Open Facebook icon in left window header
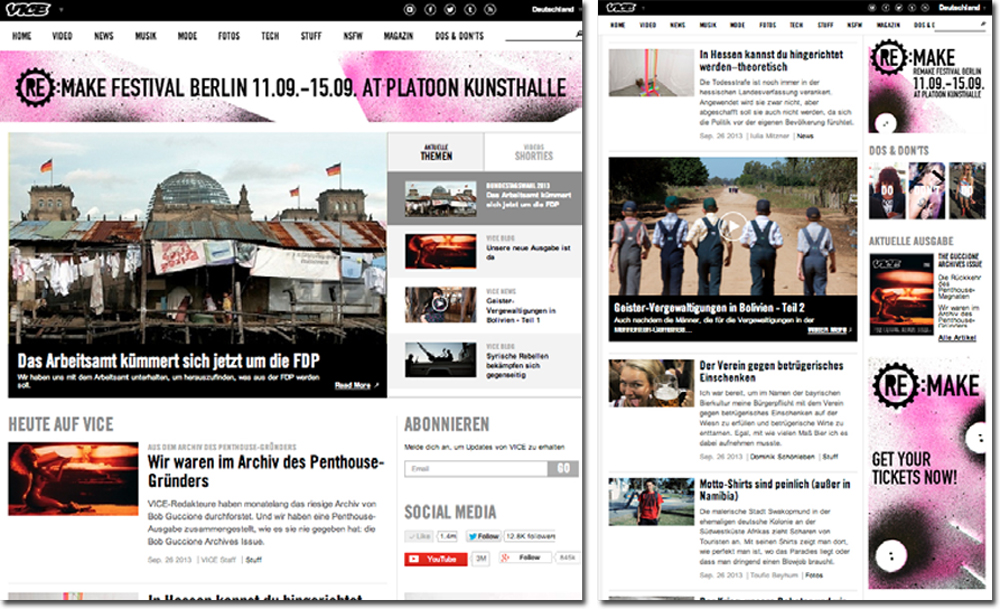Image resolution: width=1000 pixels, height=609 pixels. pos(430,10)
